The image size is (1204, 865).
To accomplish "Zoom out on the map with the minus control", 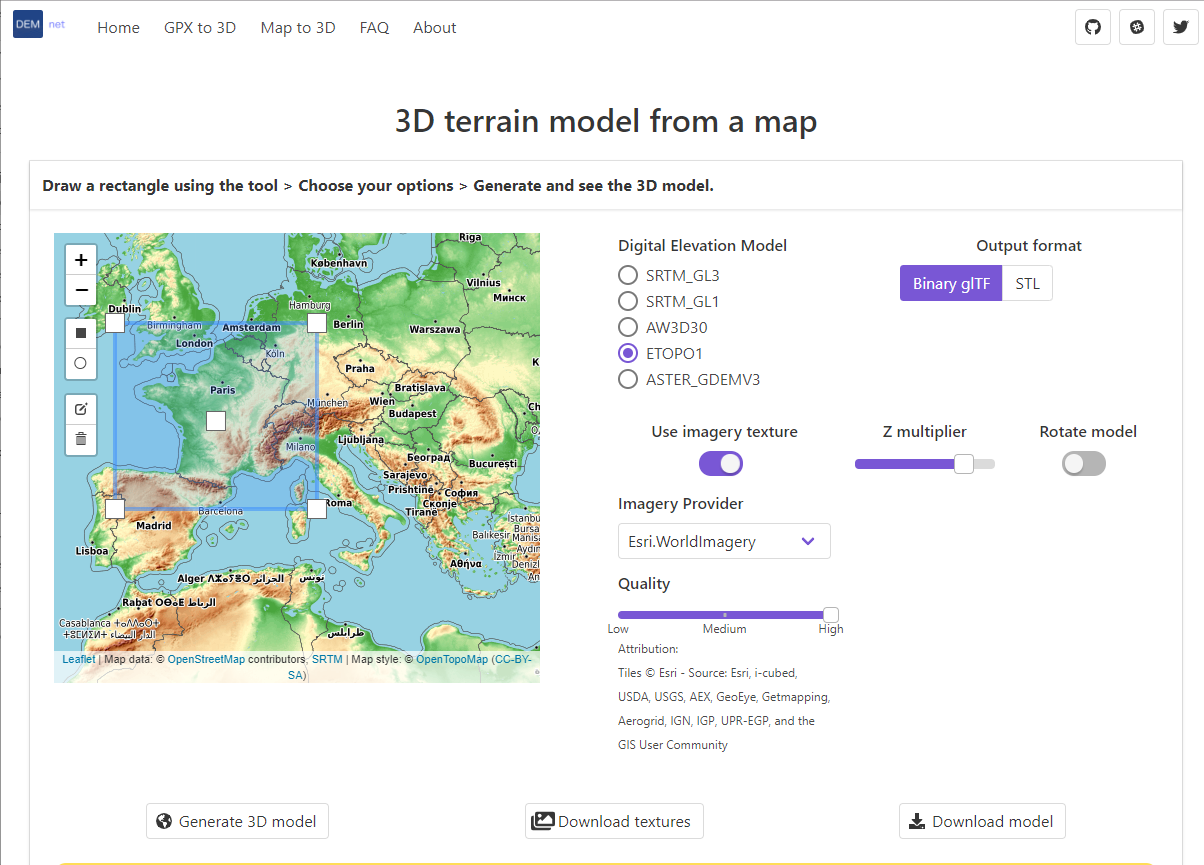I will 81,290.
